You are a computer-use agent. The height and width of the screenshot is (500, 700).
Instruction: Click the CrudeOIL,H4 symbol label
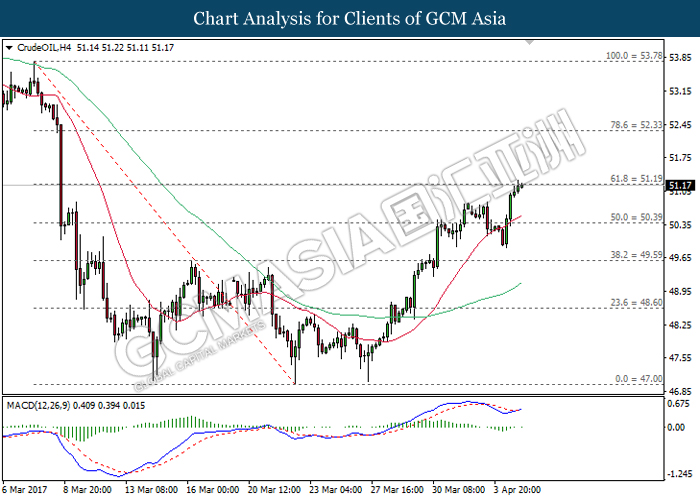click(44, 48)
